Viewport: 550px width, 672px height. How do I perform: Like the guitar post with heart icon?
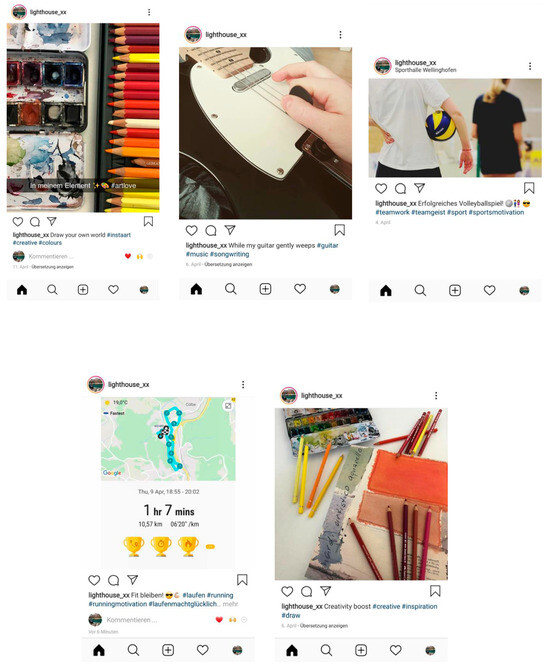click(x=192, y=231)
